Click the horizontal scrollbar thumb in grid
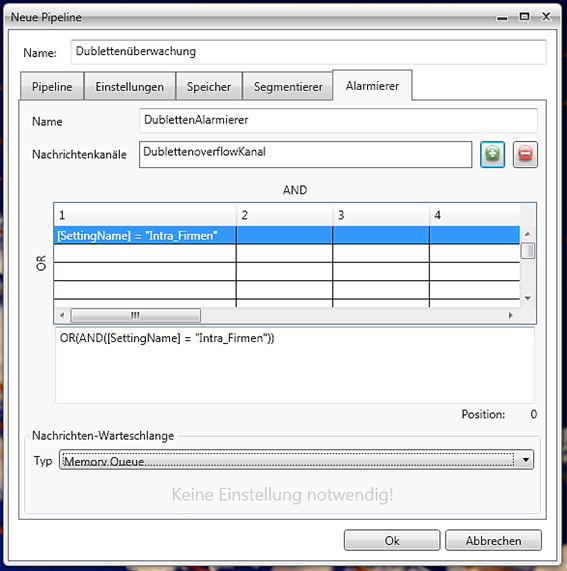This screenshot has width=567, height=571. [x=135, y=315]
